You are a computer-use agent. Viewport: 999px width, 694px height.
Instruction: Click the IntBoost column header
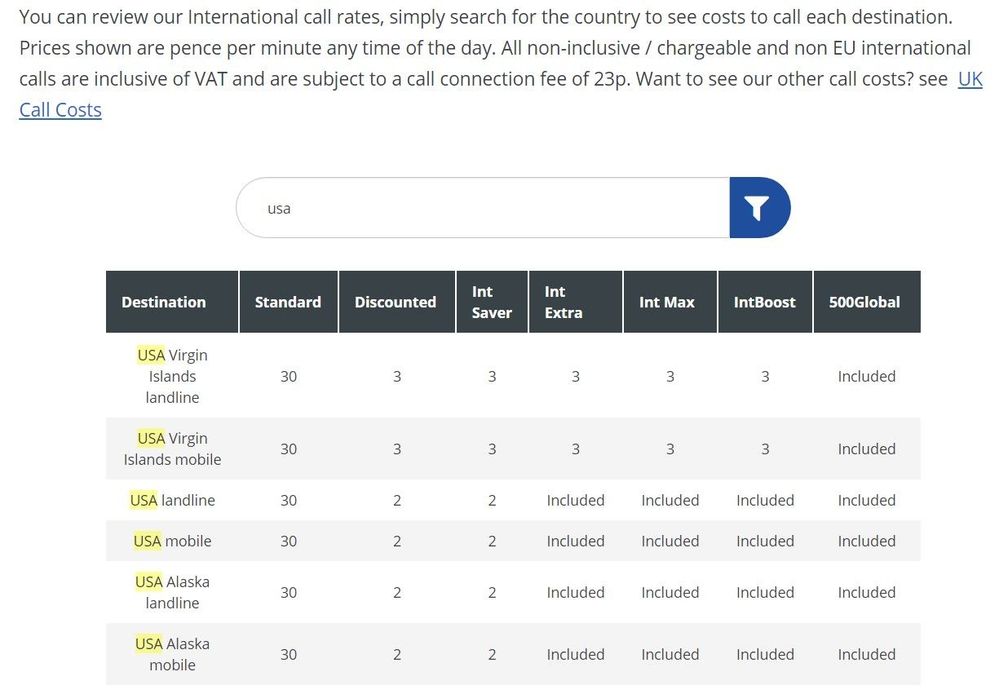tap(765, 302)
